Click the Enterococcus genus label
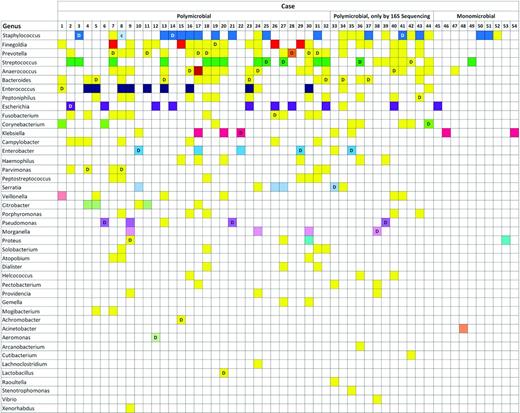This screenshot has width=520, height=413. click(18, 89)
